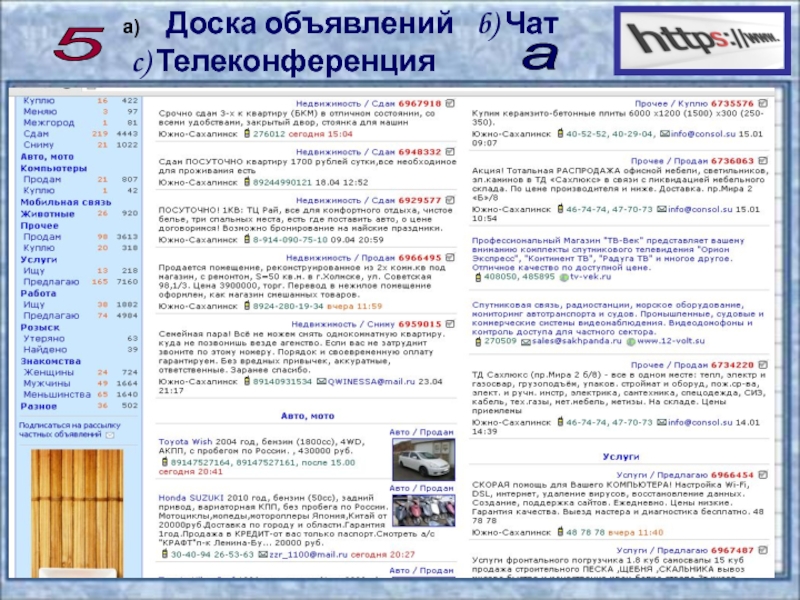Click the note icon beside ad 6966495
The height and width of the screenshot is (600, 800).
click(x=450, y=258)
